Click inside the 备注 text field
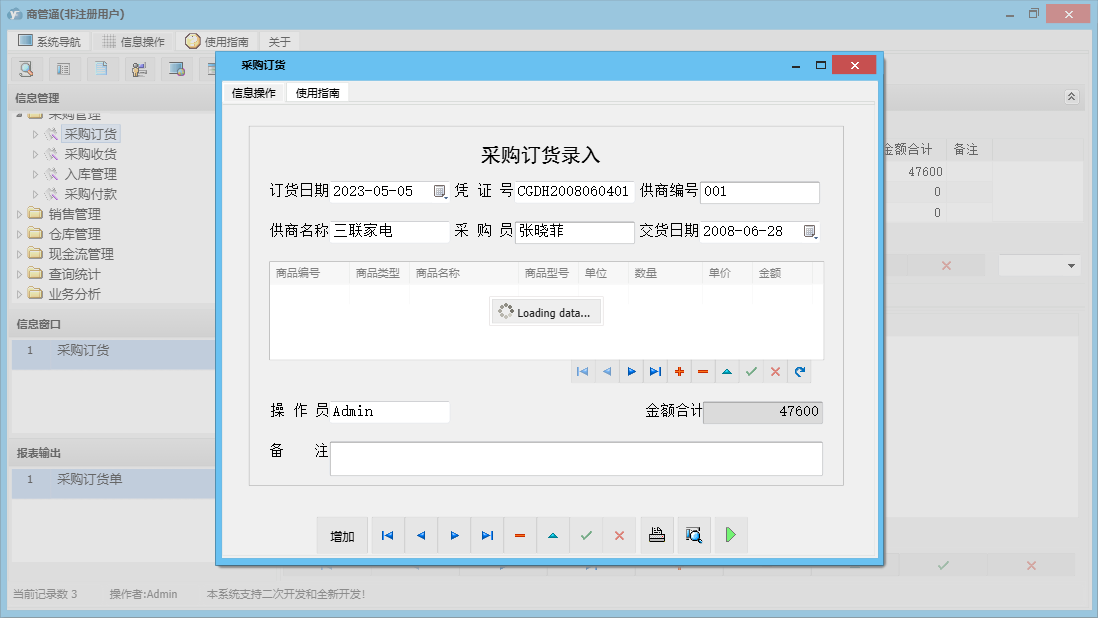The width and height of the screenshot is (1098, 618). click(x=575, y=458)
